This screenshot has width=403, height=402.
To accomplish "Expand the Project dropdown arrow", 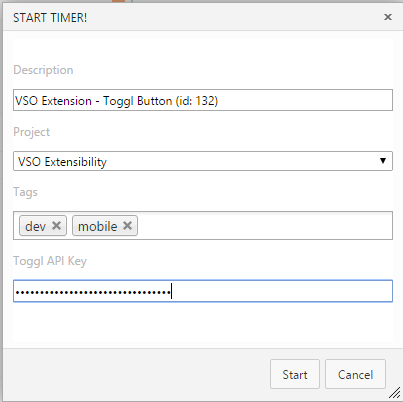I will (x=383, y=161).
